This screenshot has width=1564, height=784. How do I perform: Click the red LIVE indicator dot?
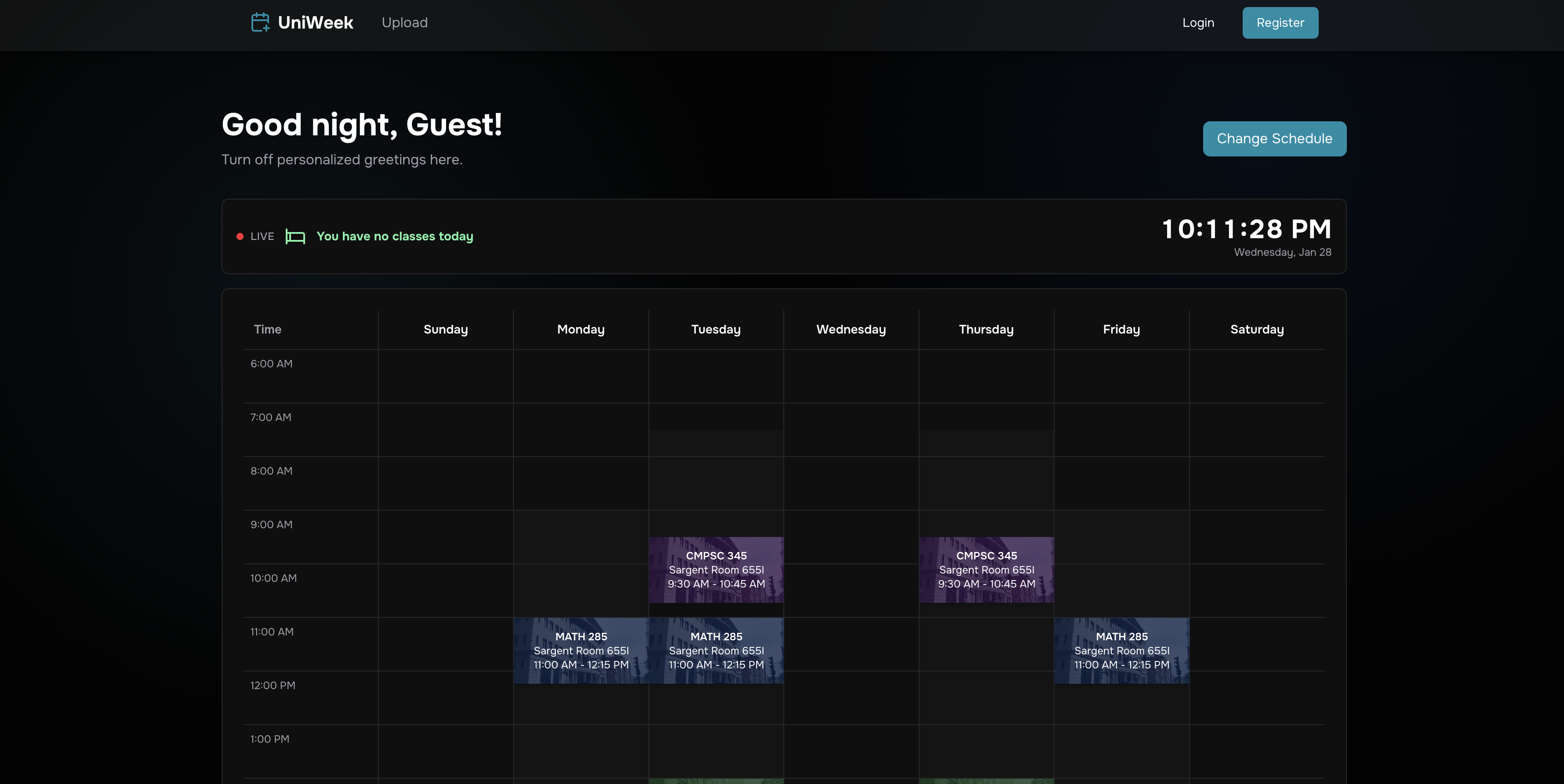240,237
